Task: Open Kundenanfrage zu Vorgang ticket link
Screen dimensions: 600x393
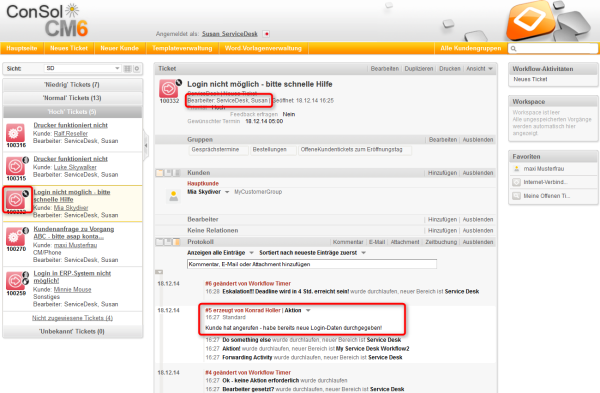Action: point(73,233)
